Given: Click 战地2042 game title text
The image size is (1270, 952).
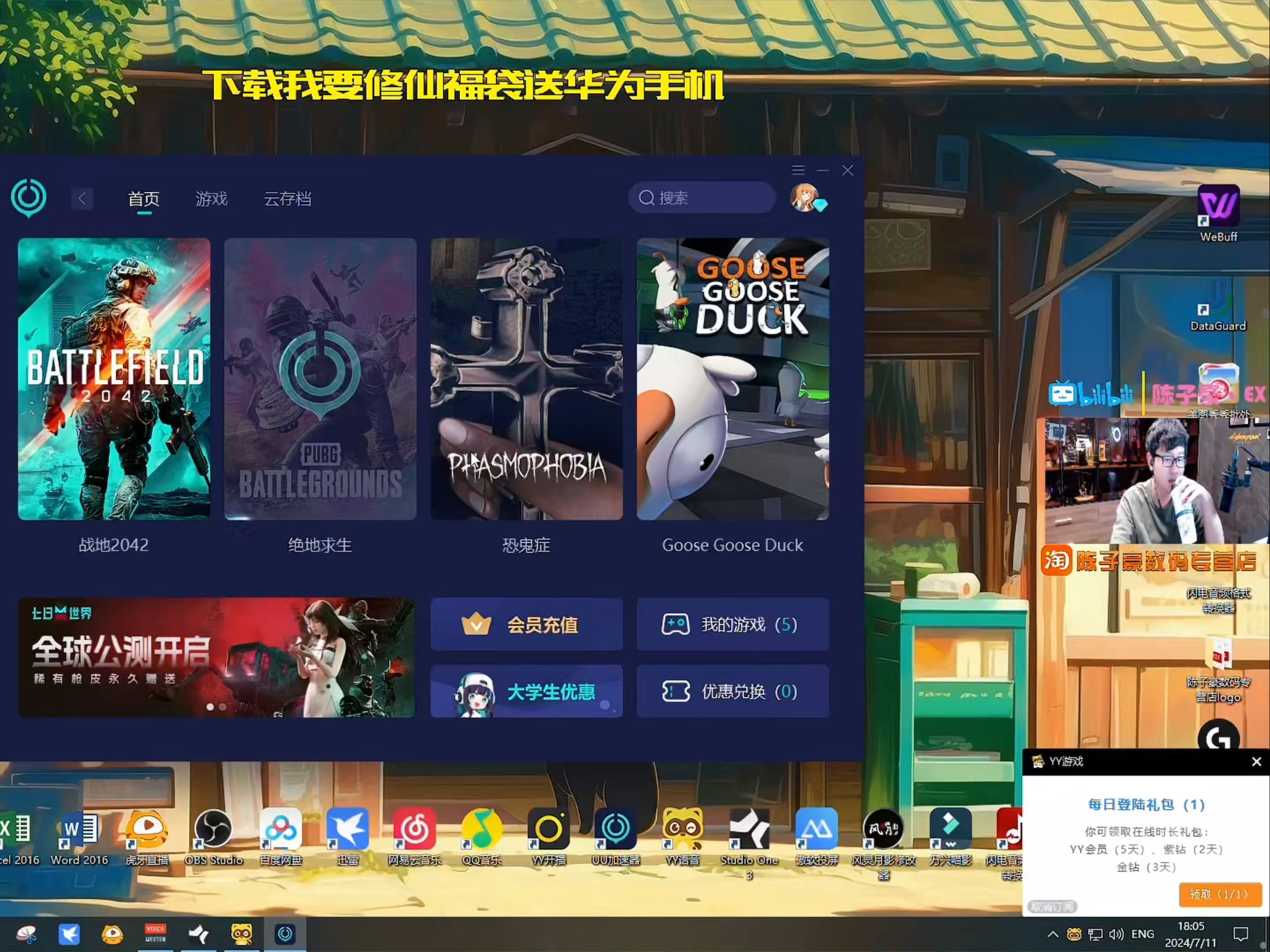Looking at the screenshot, I should tap(114, 545).
